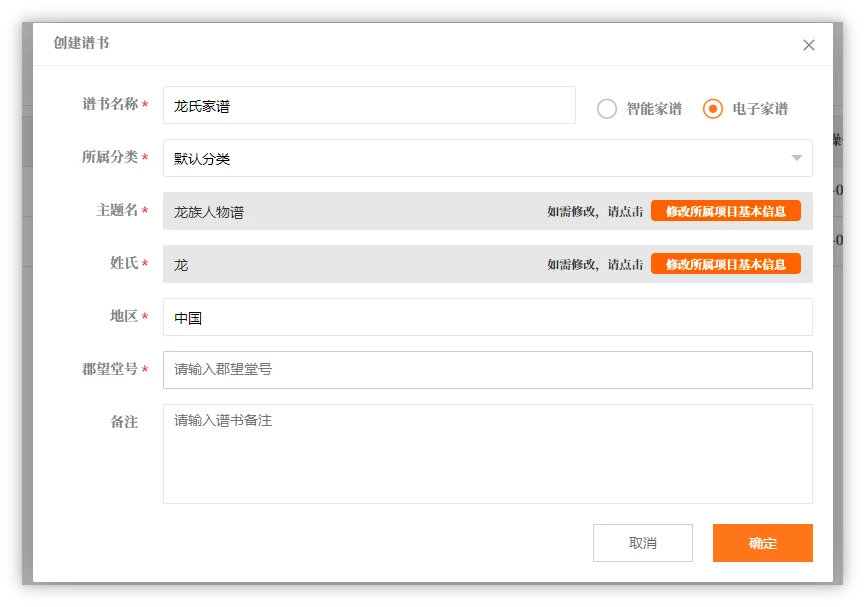Click the 谱书名称 field containing 龙氏家谱

point(369,105)
